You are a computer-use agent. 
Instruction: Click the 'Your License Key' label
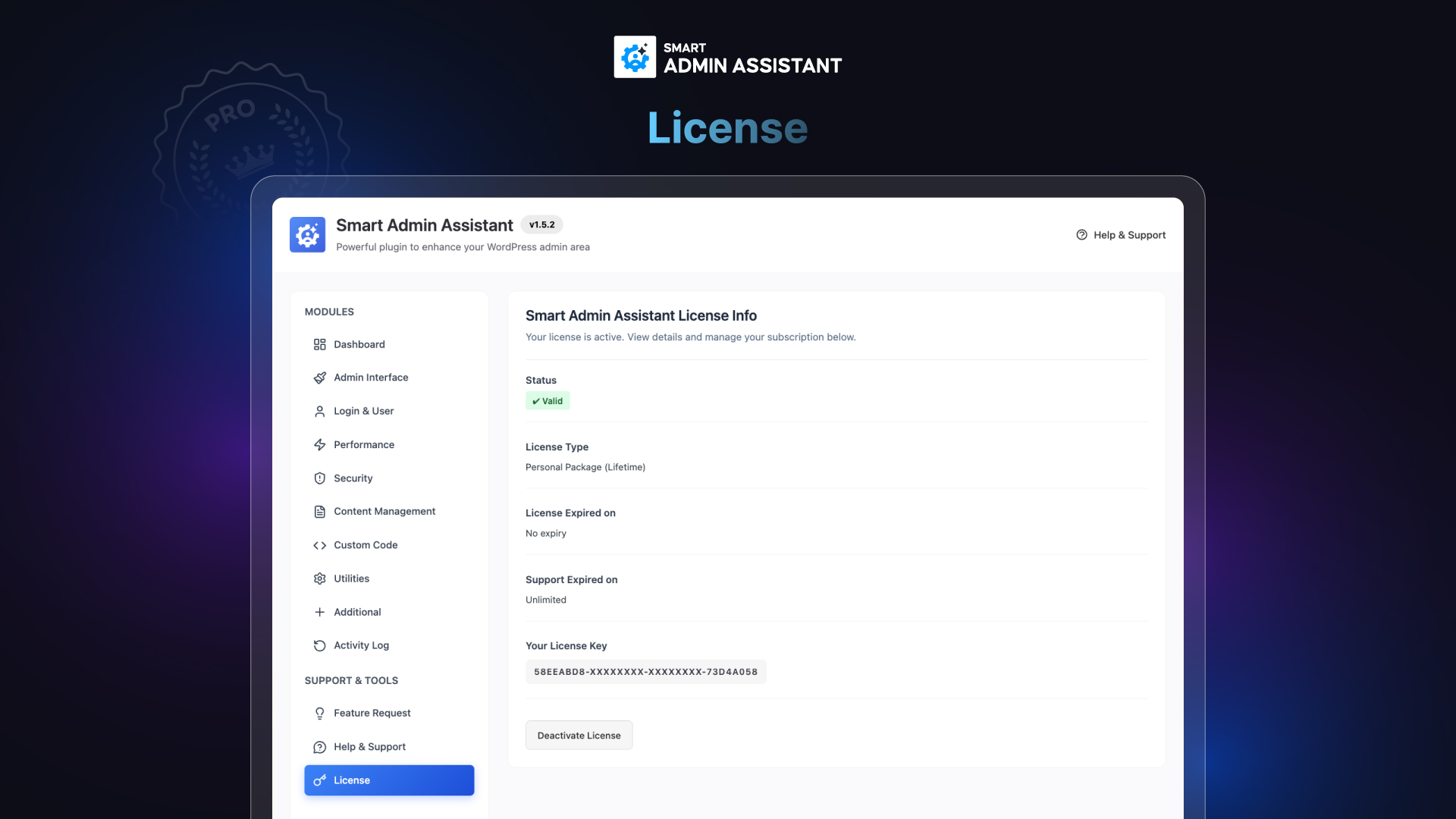tap(566, 646)
